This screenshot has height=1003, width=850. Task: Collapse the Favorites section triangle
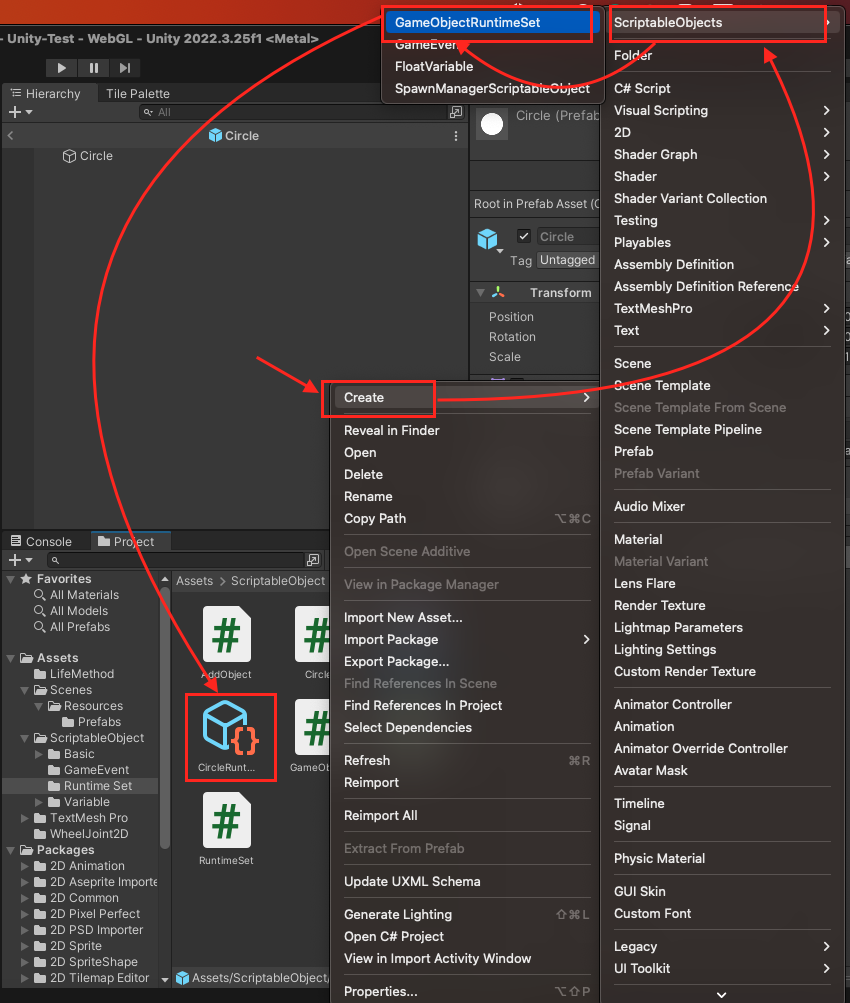click(11, 578)
